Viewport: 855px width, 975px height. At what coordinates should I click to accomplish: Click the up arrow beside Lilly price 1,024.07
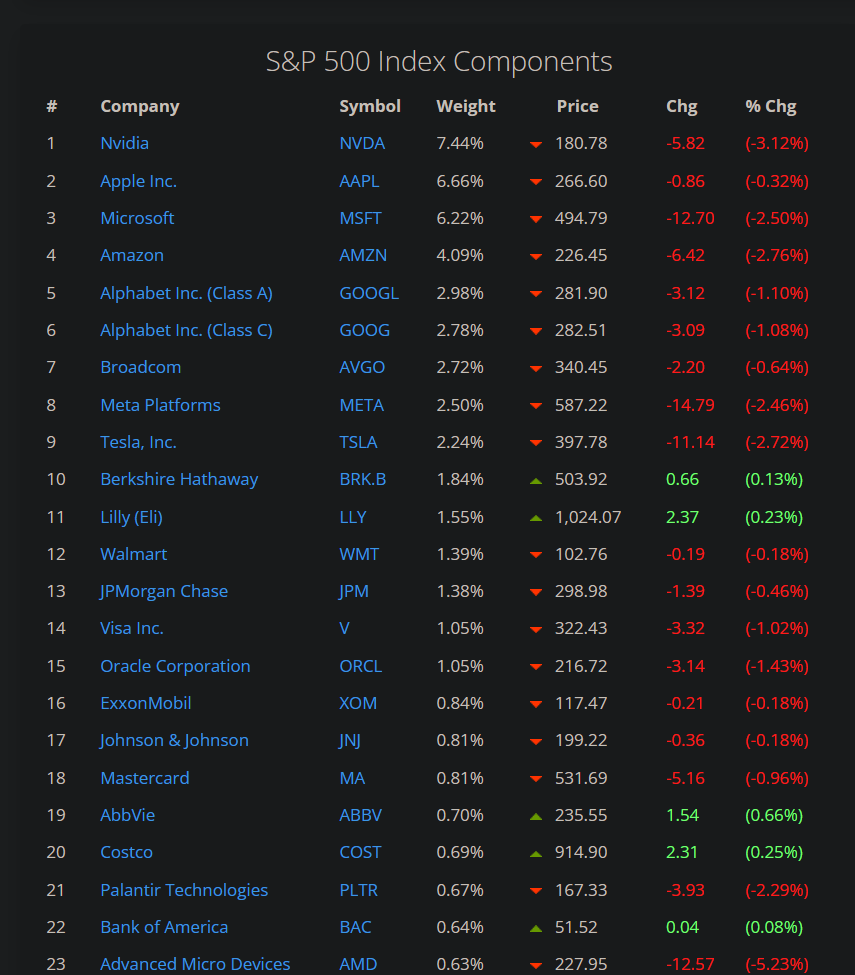[536, 518]
